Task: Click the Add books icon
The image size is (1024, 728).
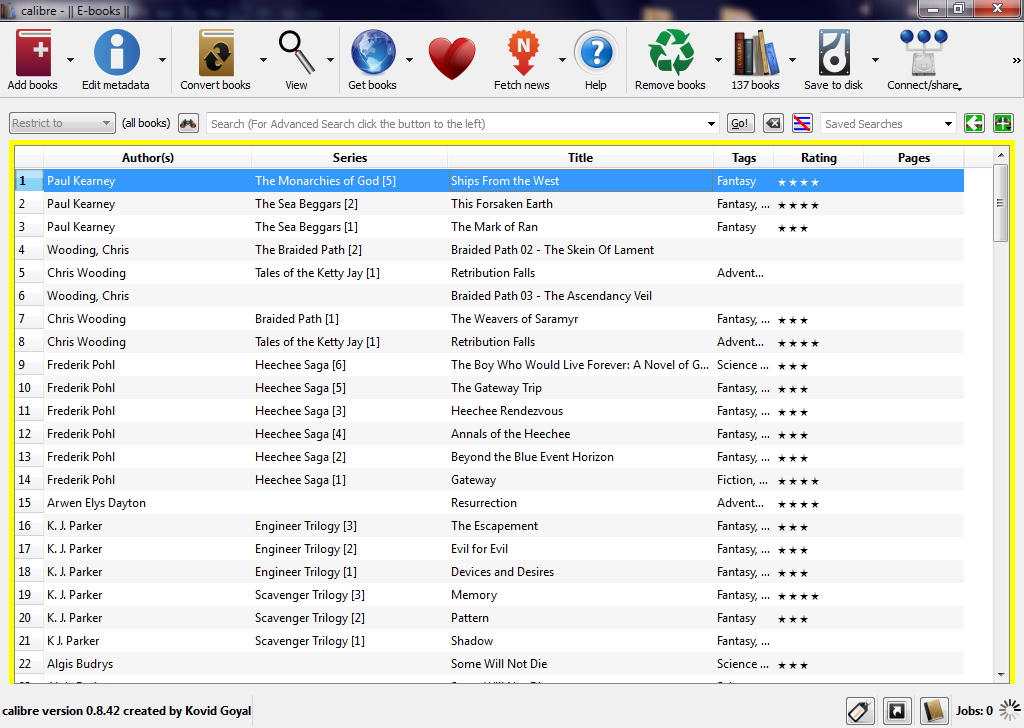Action: coord(33,52)
